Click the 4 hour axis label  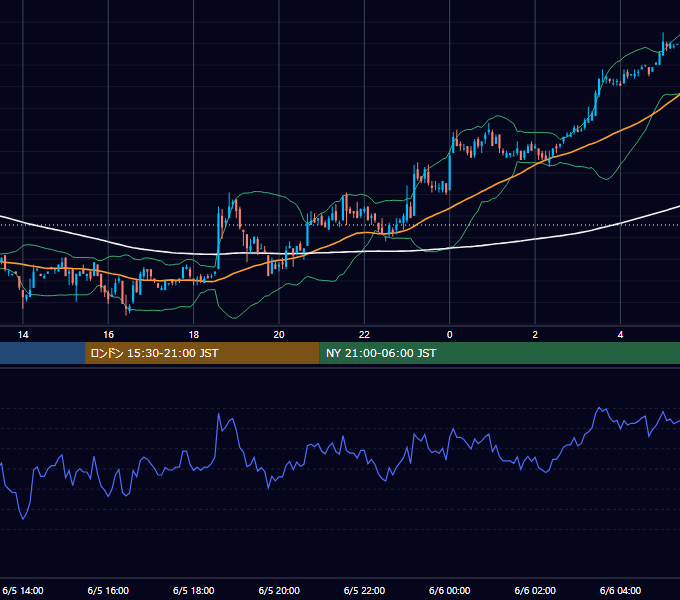click(x=620, y=335)
